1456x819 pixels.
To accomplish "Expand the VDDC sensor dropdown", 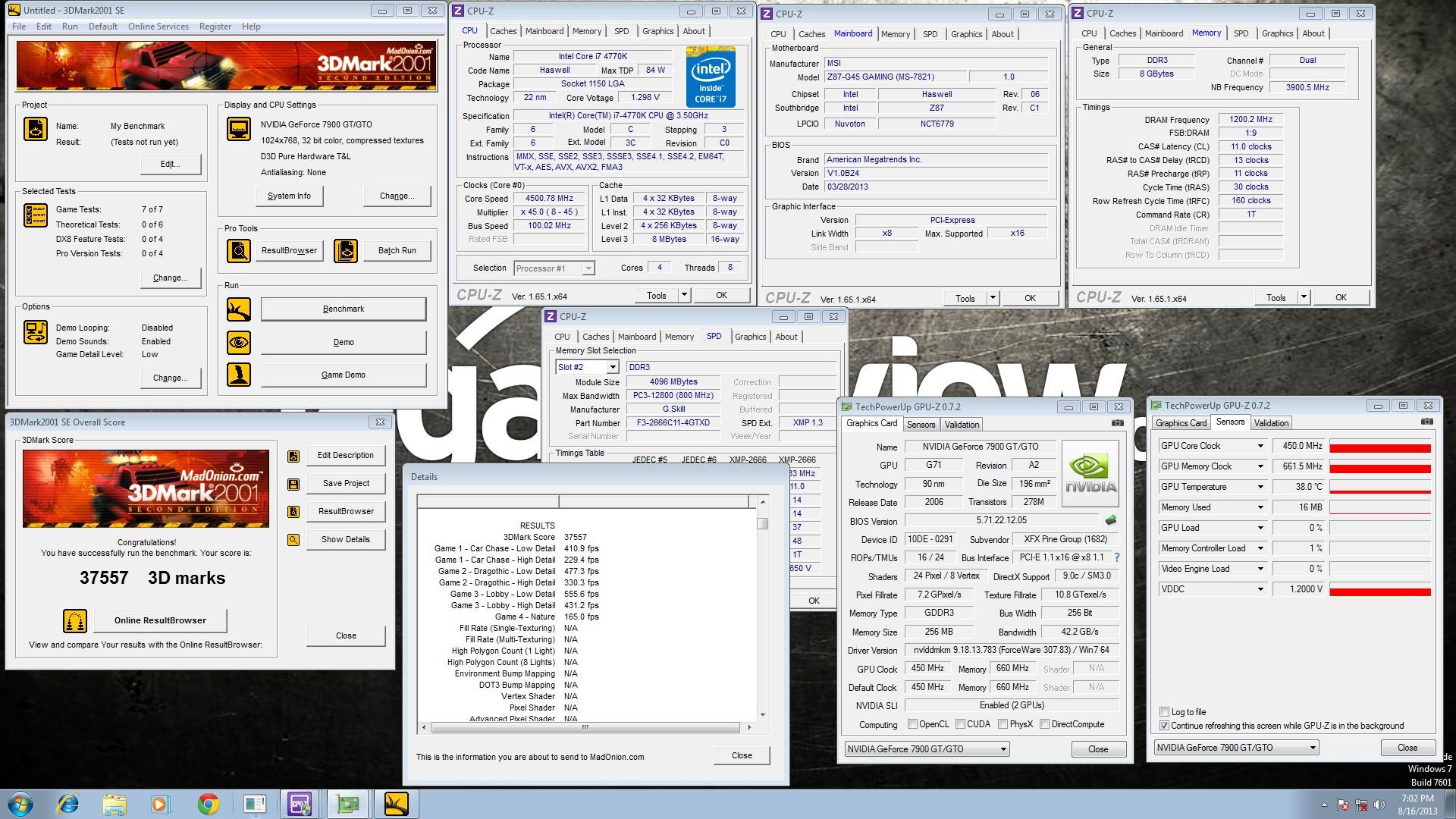I will (x=1260, y=589).
